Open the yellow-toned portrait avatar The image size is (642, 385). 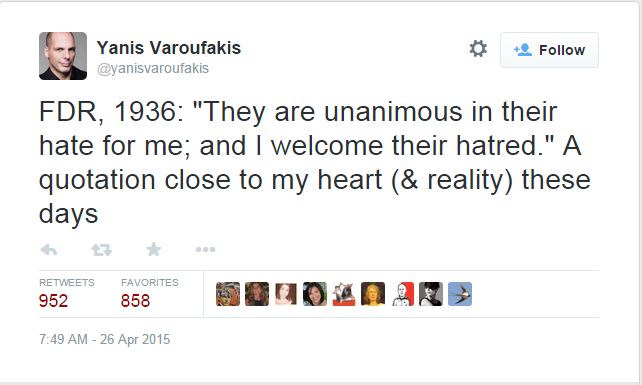pos(373,294)
